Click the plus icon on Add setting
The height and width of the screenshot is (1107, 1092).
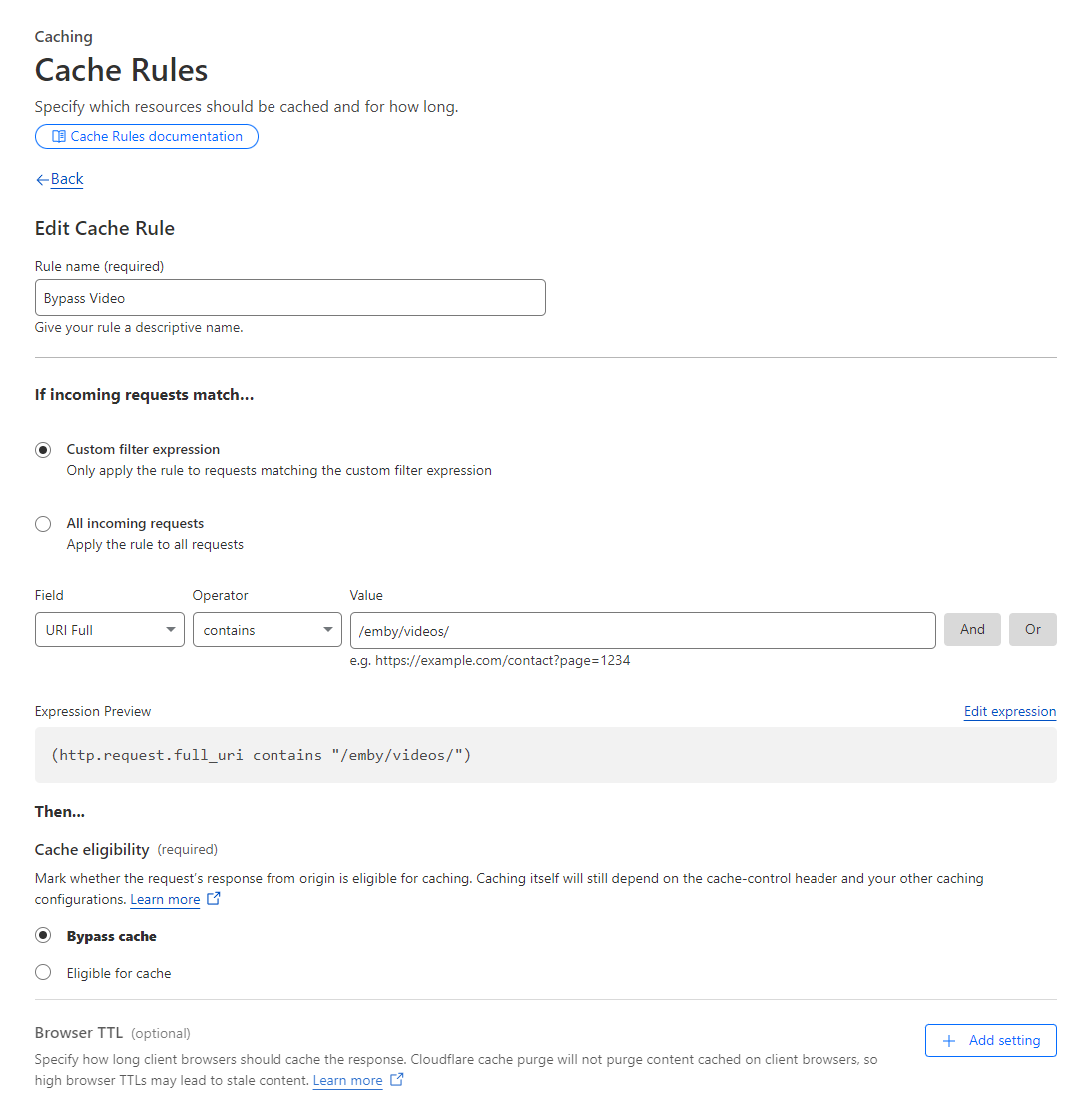949,1041
